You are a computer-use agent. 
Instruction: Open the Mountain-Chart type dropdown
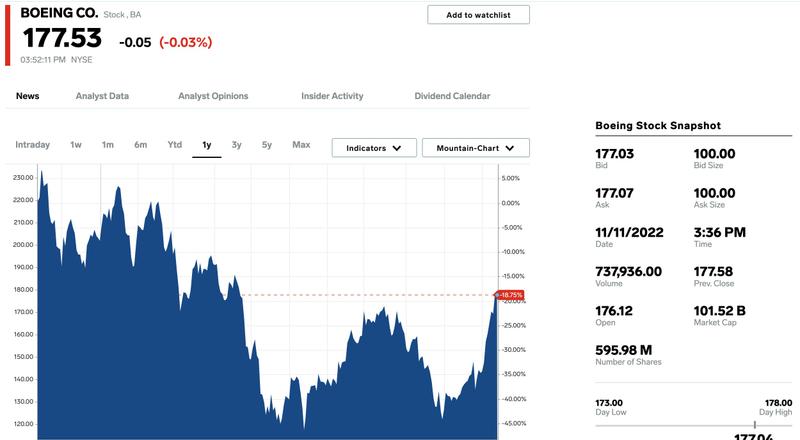pyautogui.click(x=476, y=148)
